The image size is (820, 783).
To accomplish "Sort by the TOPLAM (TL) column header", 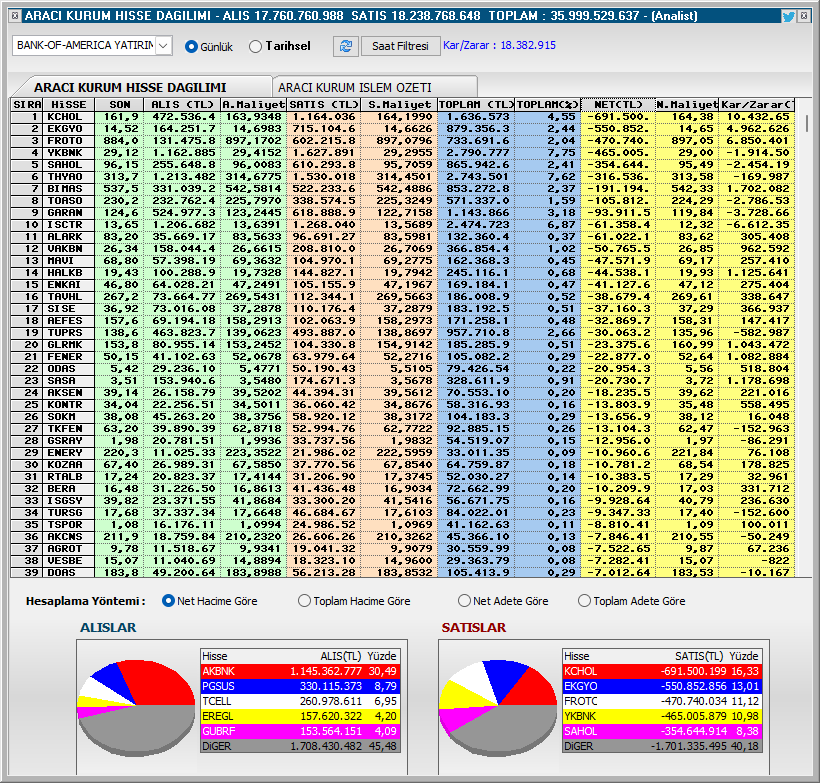I will click(x=476, y=105).
